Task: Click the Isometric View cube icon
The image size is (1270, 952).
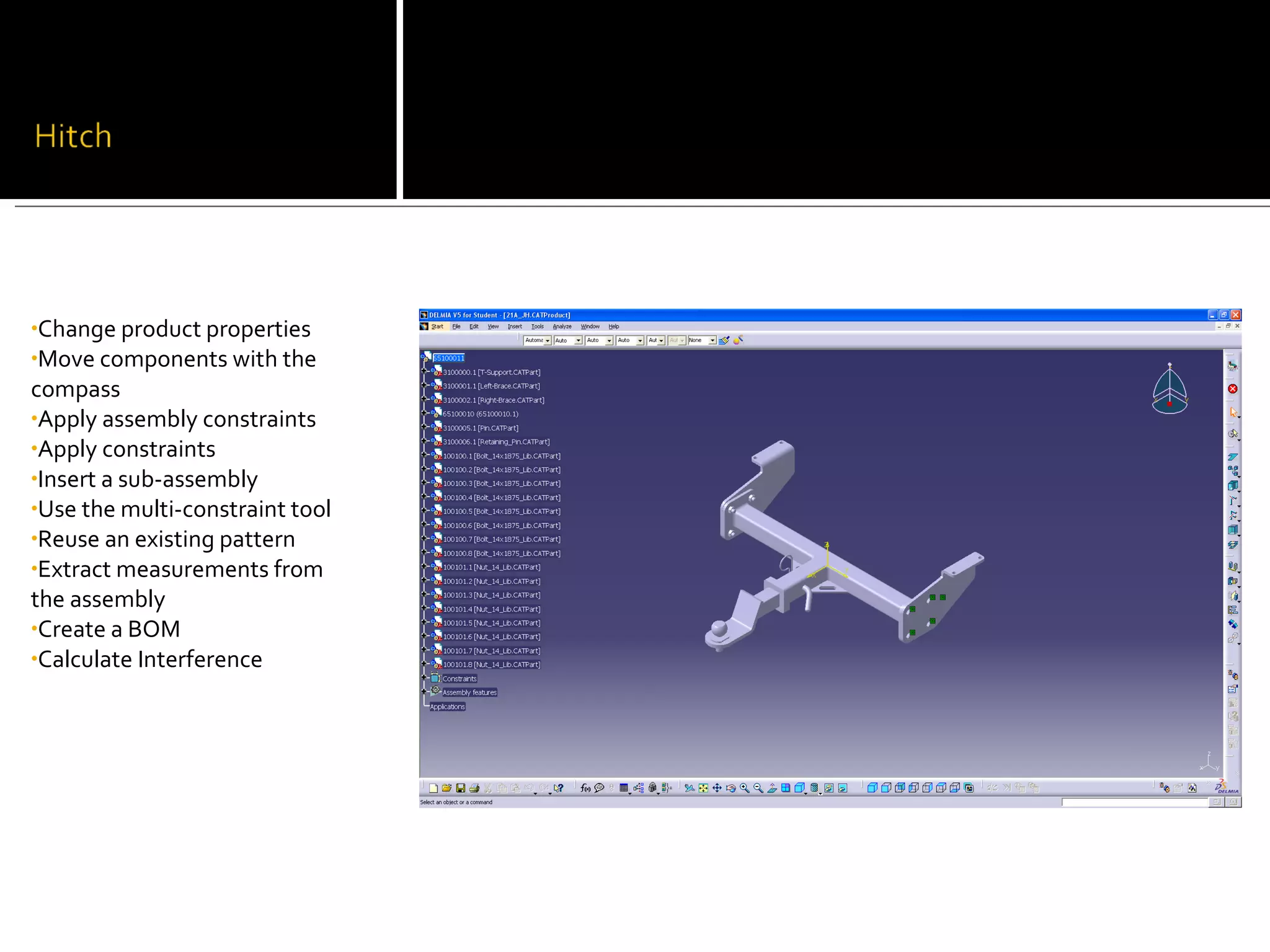Action: [800, 788]
